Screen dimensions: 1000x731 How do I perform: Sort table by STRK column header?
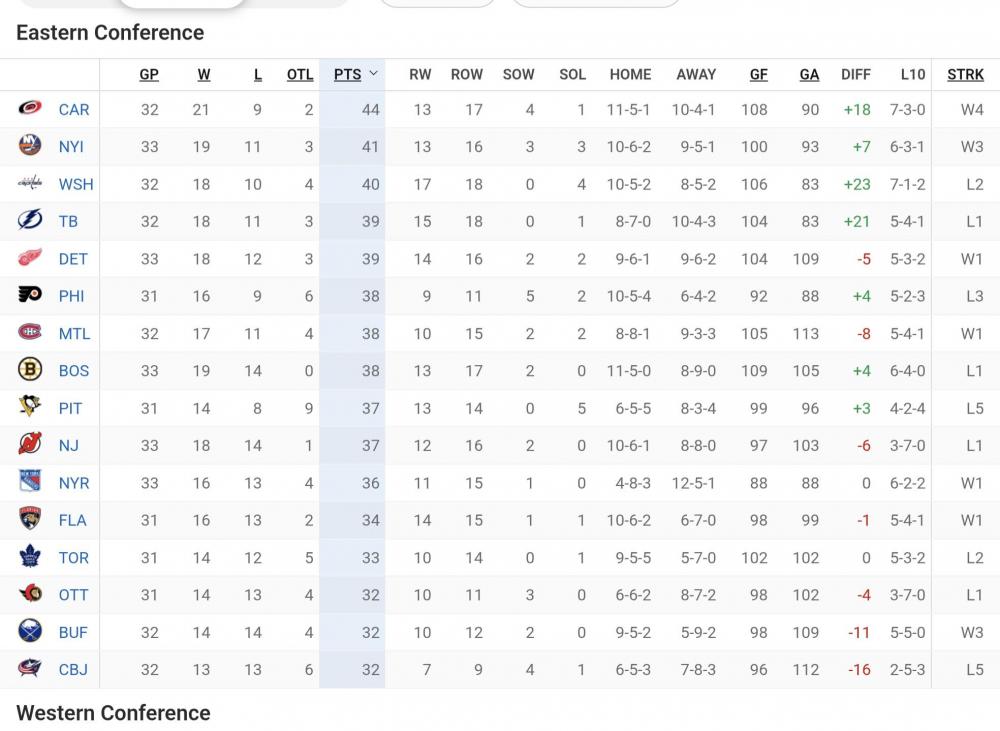(965, 74)
